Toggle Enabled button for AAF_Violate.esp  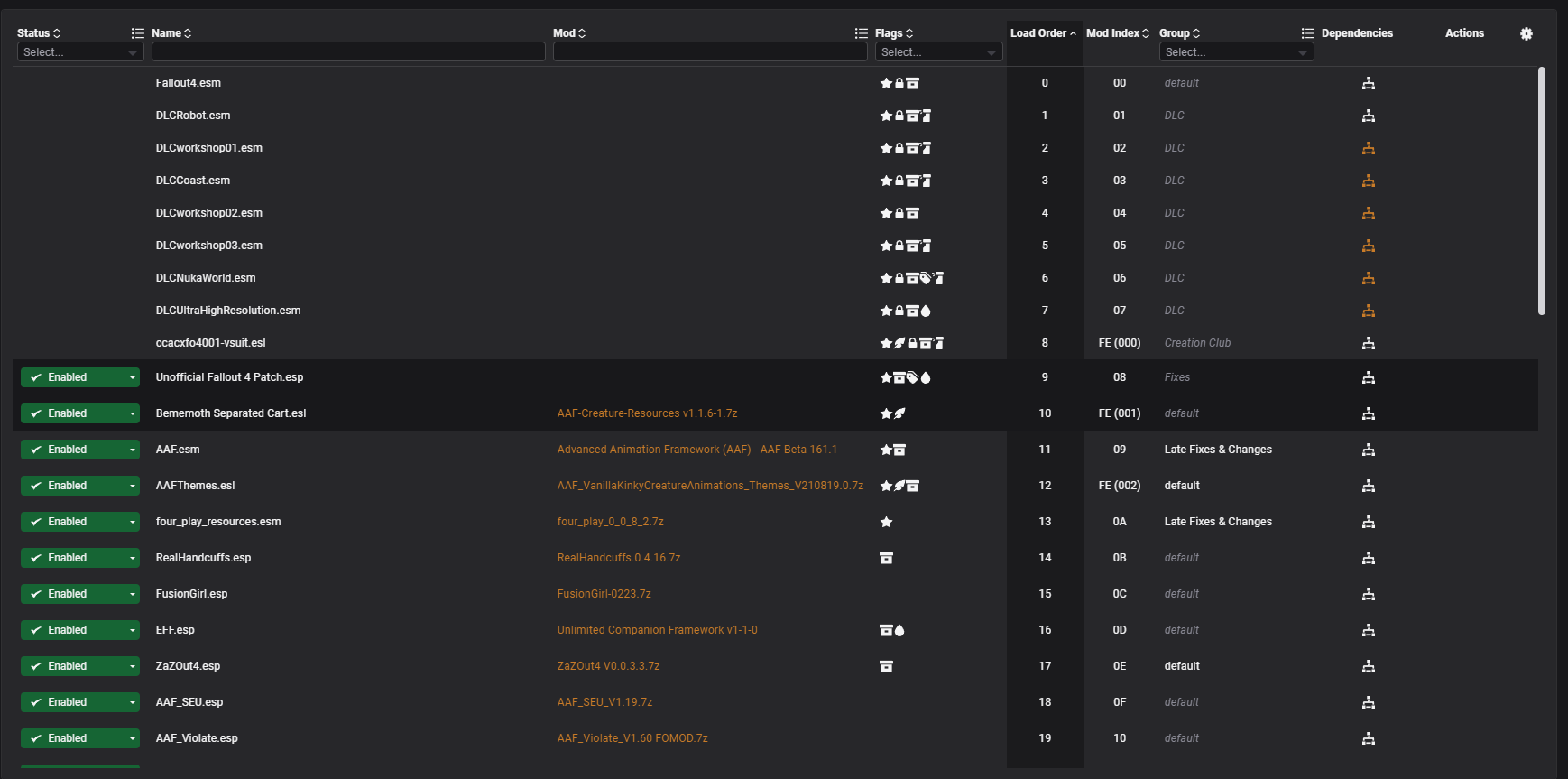click(72, 738)
